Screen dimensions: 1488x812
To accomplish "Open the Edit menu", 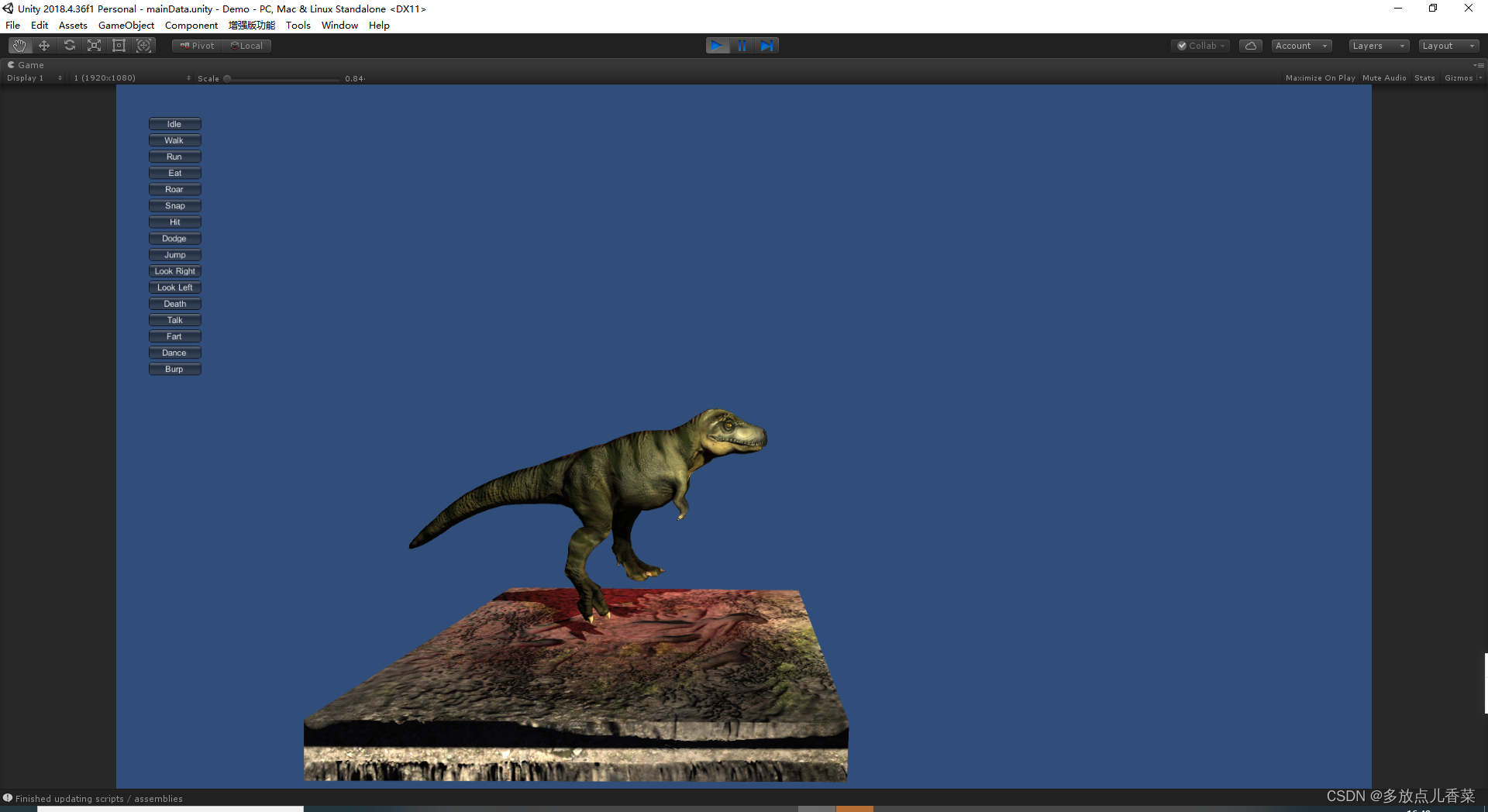I will (x=40, y=26).
